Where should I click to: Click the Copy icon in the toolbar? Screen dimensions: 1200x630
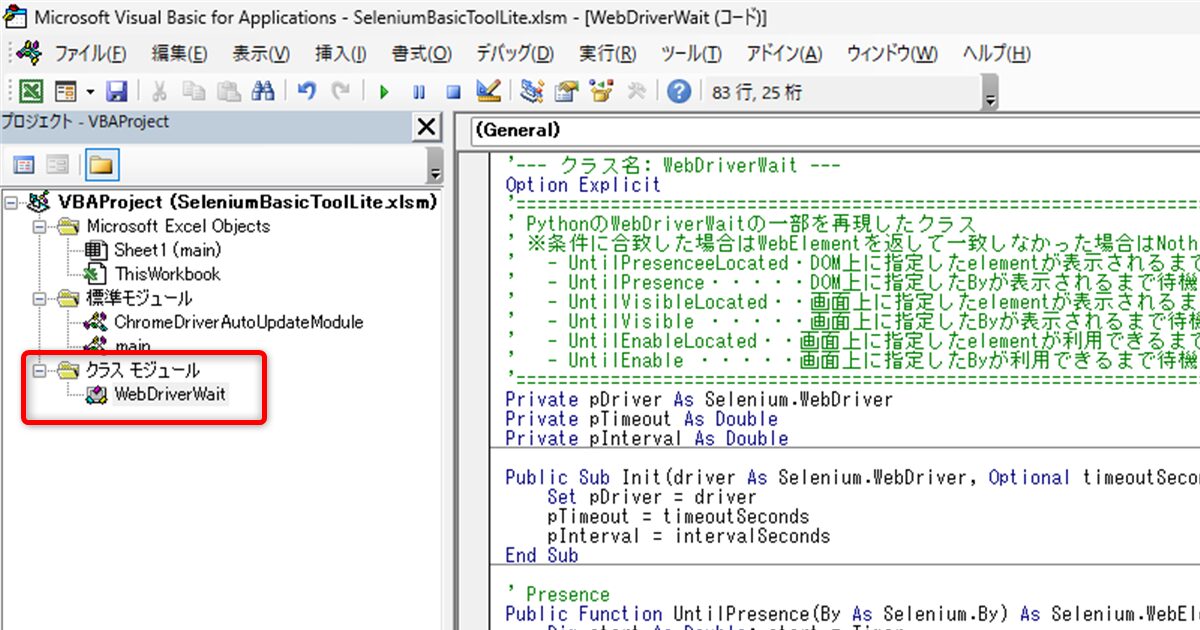pos(194,92)
